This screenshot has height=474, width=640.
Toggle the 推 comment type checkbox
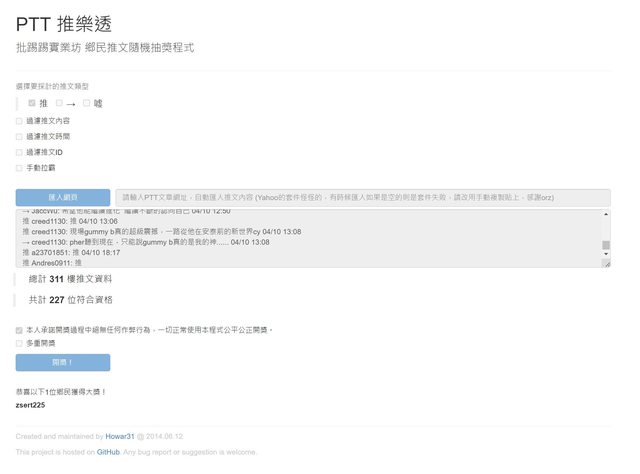(x=32, y=103)
